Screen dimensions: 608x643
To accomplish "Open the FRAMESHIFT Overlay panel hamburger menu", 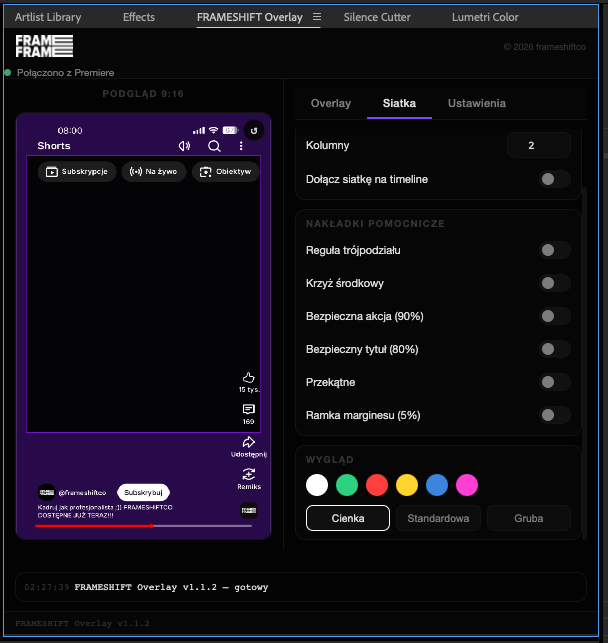I will coord(317,17).
